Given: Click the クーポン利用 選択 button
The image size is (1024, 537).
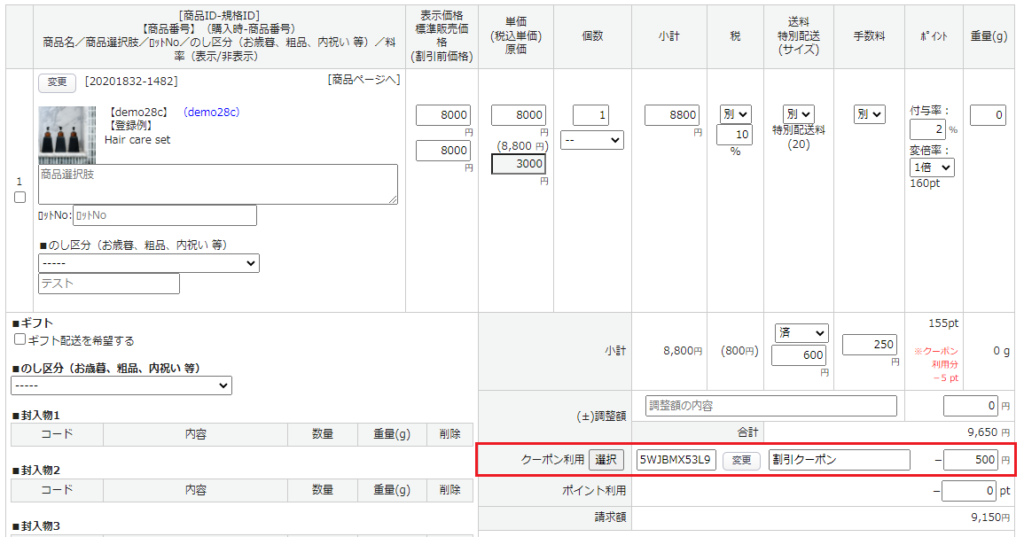Looking at the screenshot, I should click(x=606, y=460).
